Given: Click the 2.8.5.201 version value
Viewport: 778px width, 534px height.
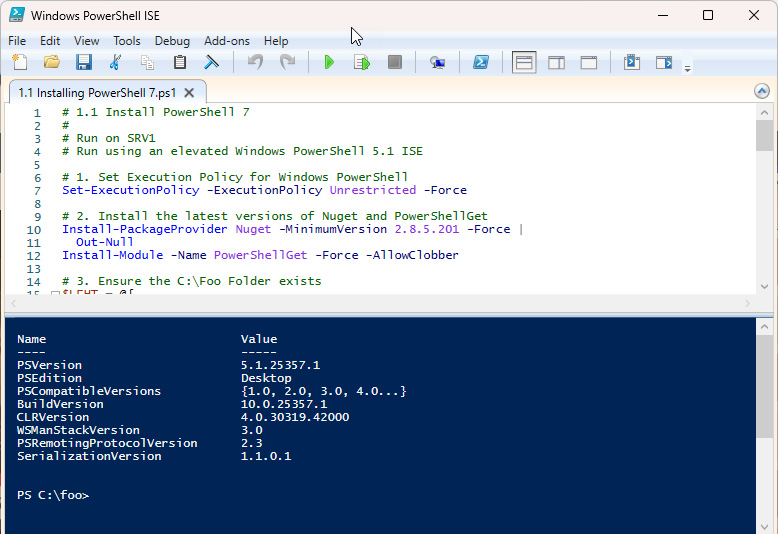Looking at the screenshot, I should pos(428,229).
